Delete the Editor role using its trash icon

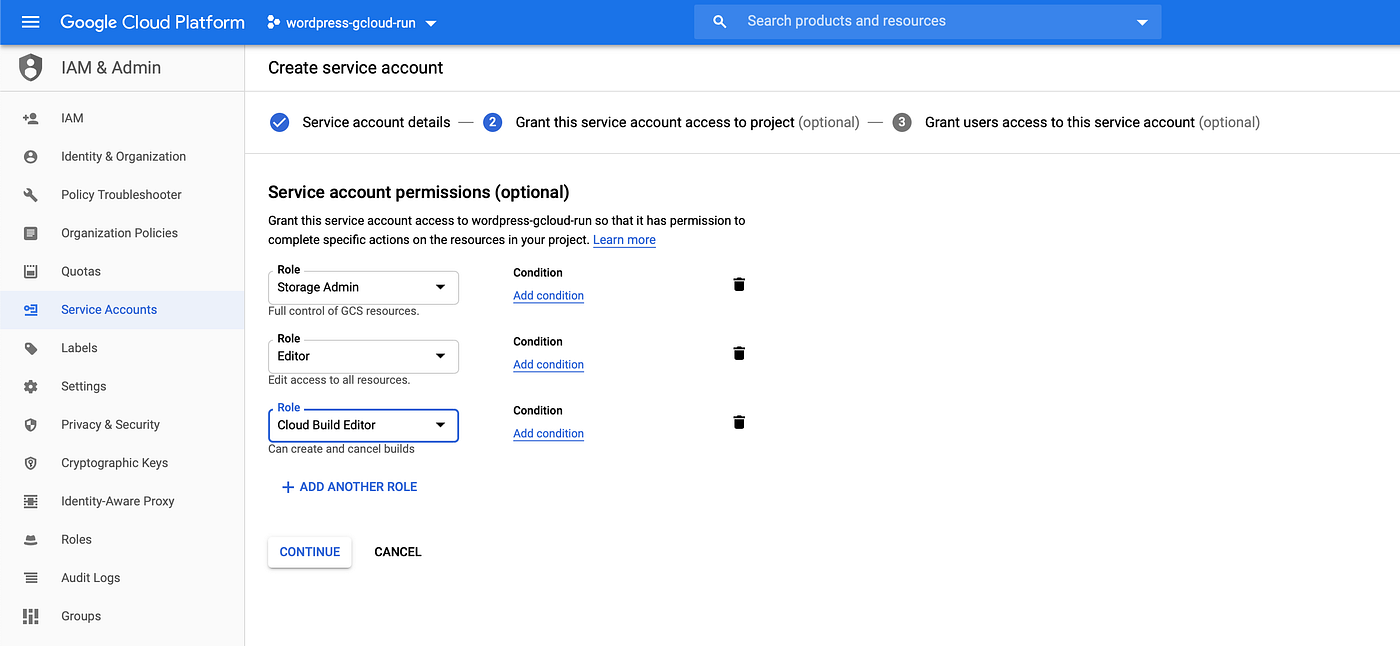tap(738, 352)
